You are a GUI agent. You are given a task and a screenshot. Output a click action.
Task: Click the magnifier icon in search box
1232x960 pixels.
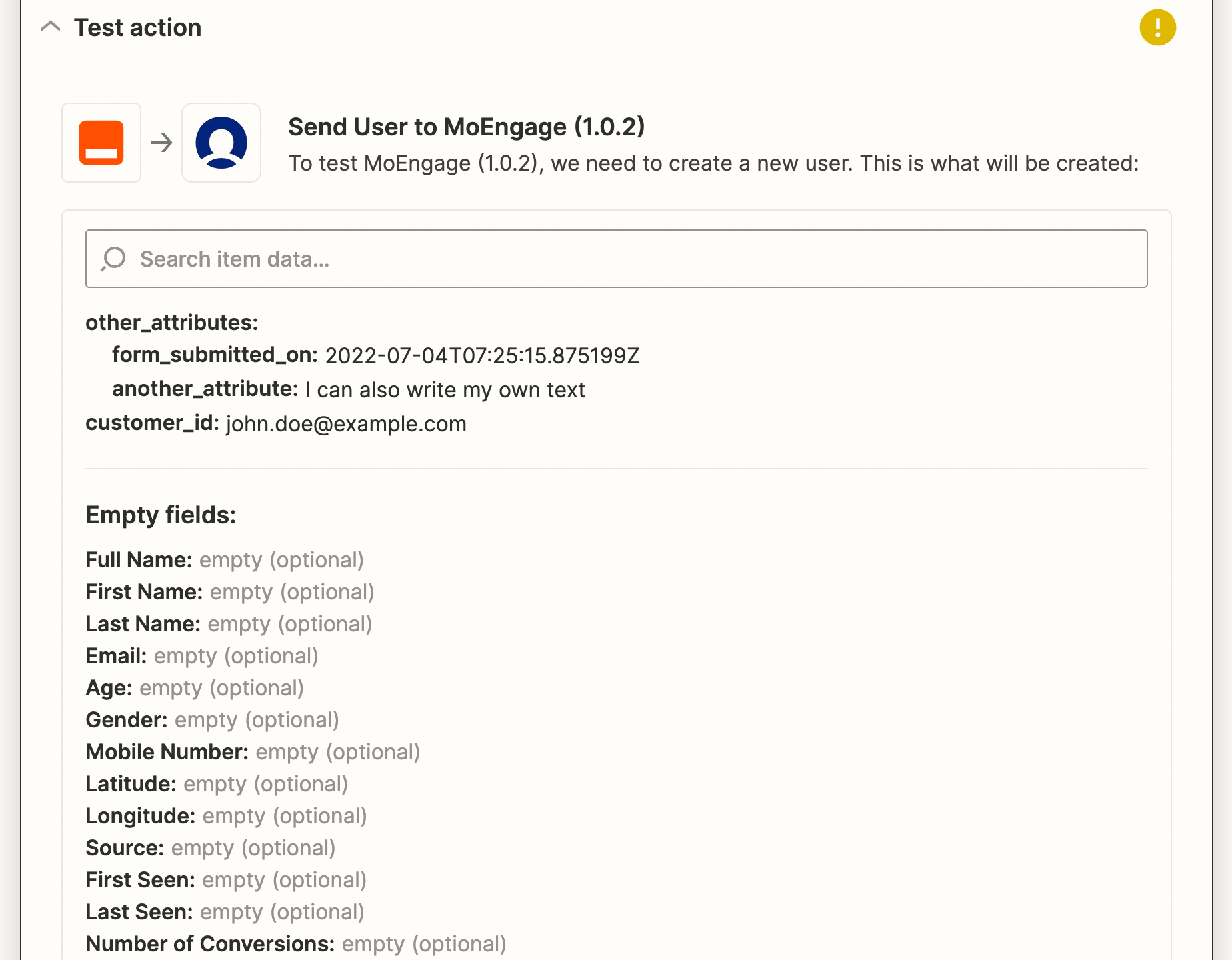click(113, 259)
